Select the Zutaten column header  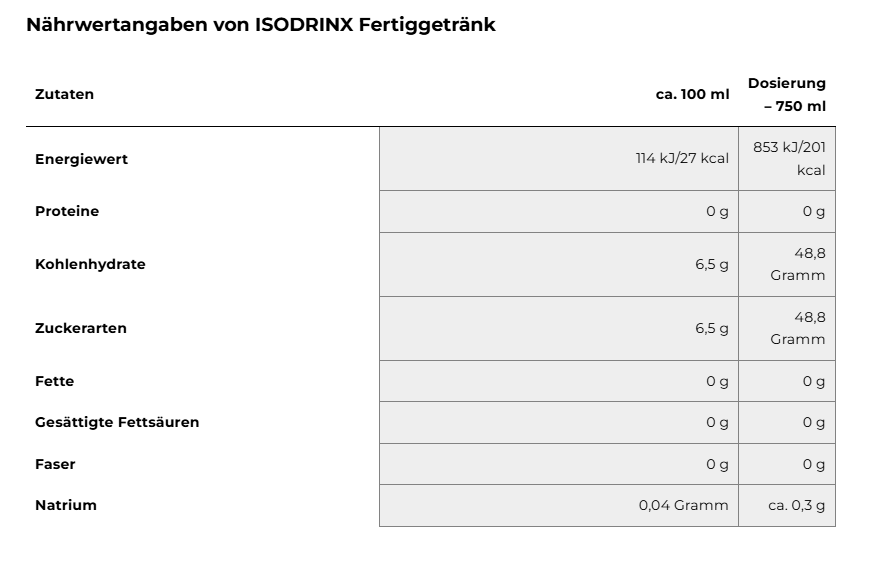click(64, 94)
